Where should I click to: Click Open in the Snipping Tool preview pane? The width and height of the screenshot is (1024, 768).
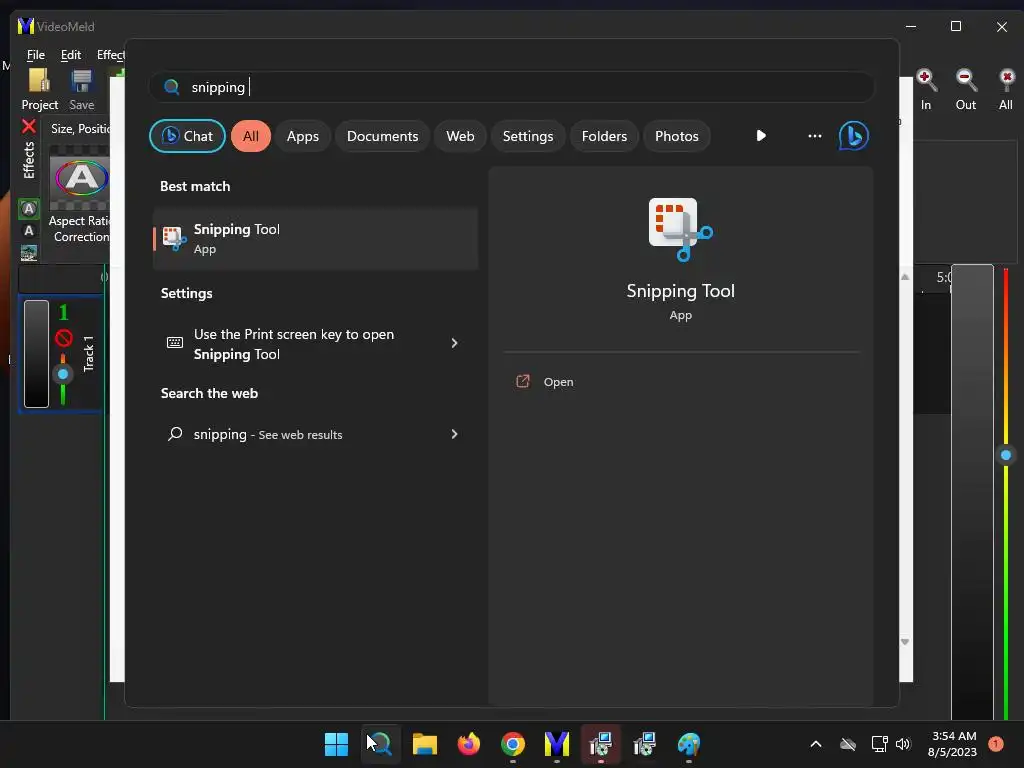point(558,382)
